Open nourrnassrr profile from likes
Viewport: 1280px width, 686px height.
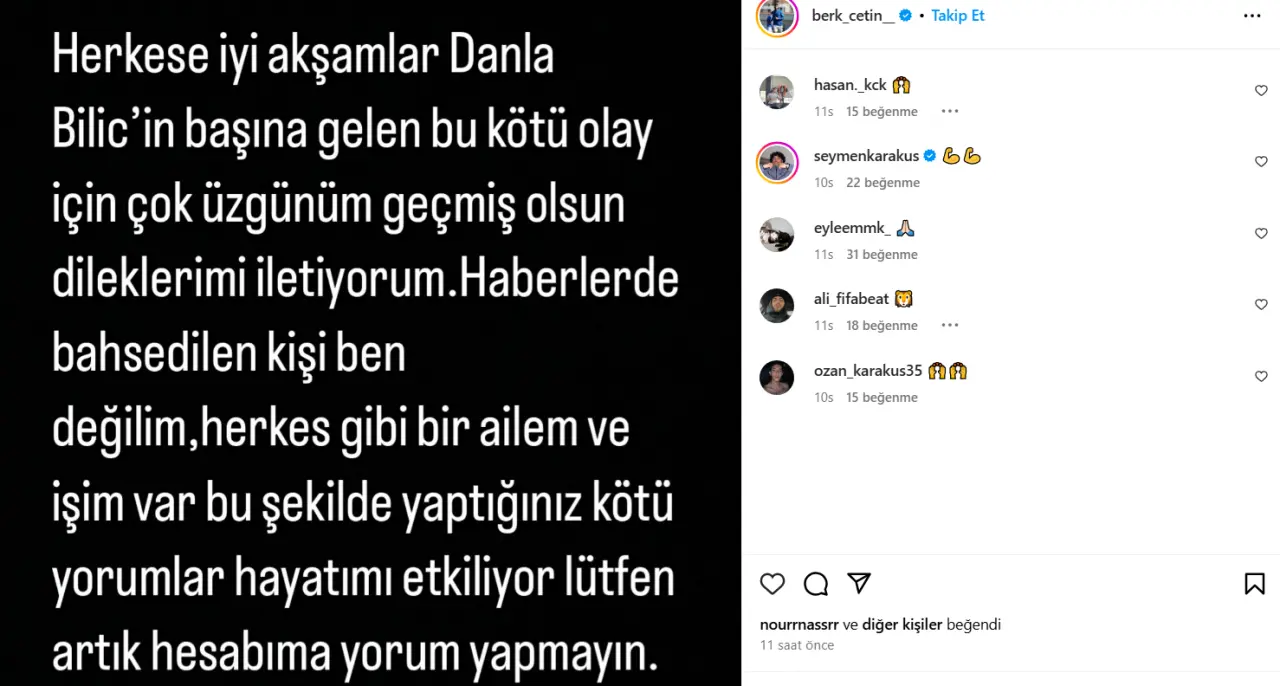click(x=799, y=624)
